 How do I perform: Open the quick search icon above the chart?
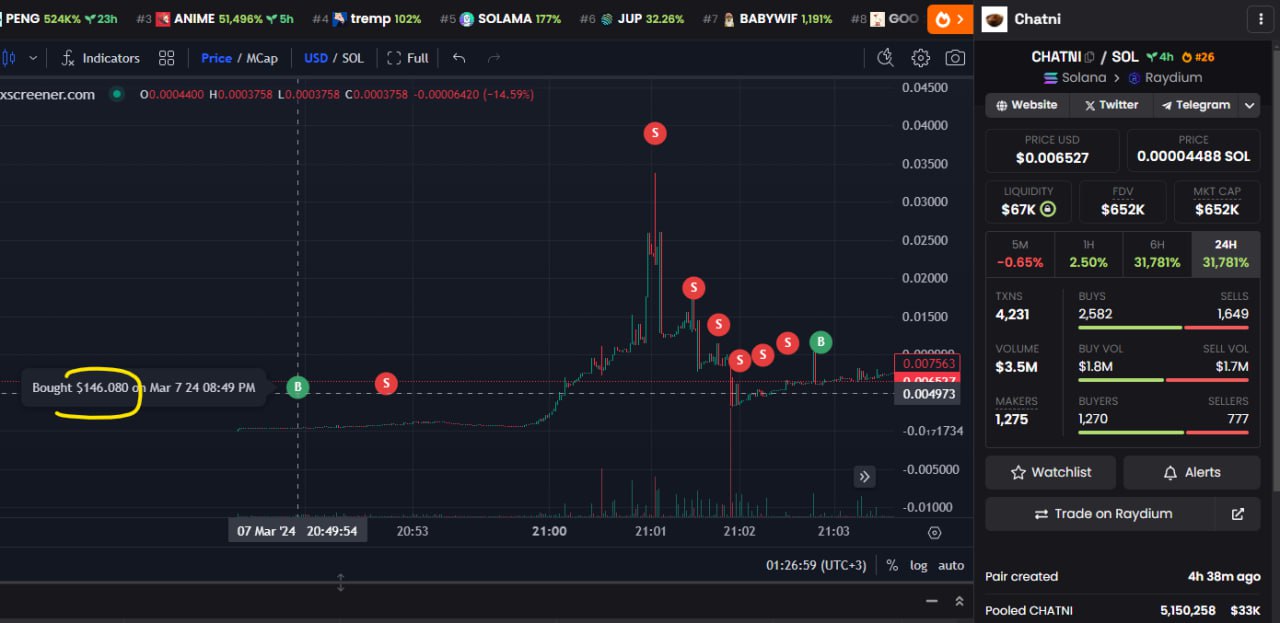[x=885, y=58]
